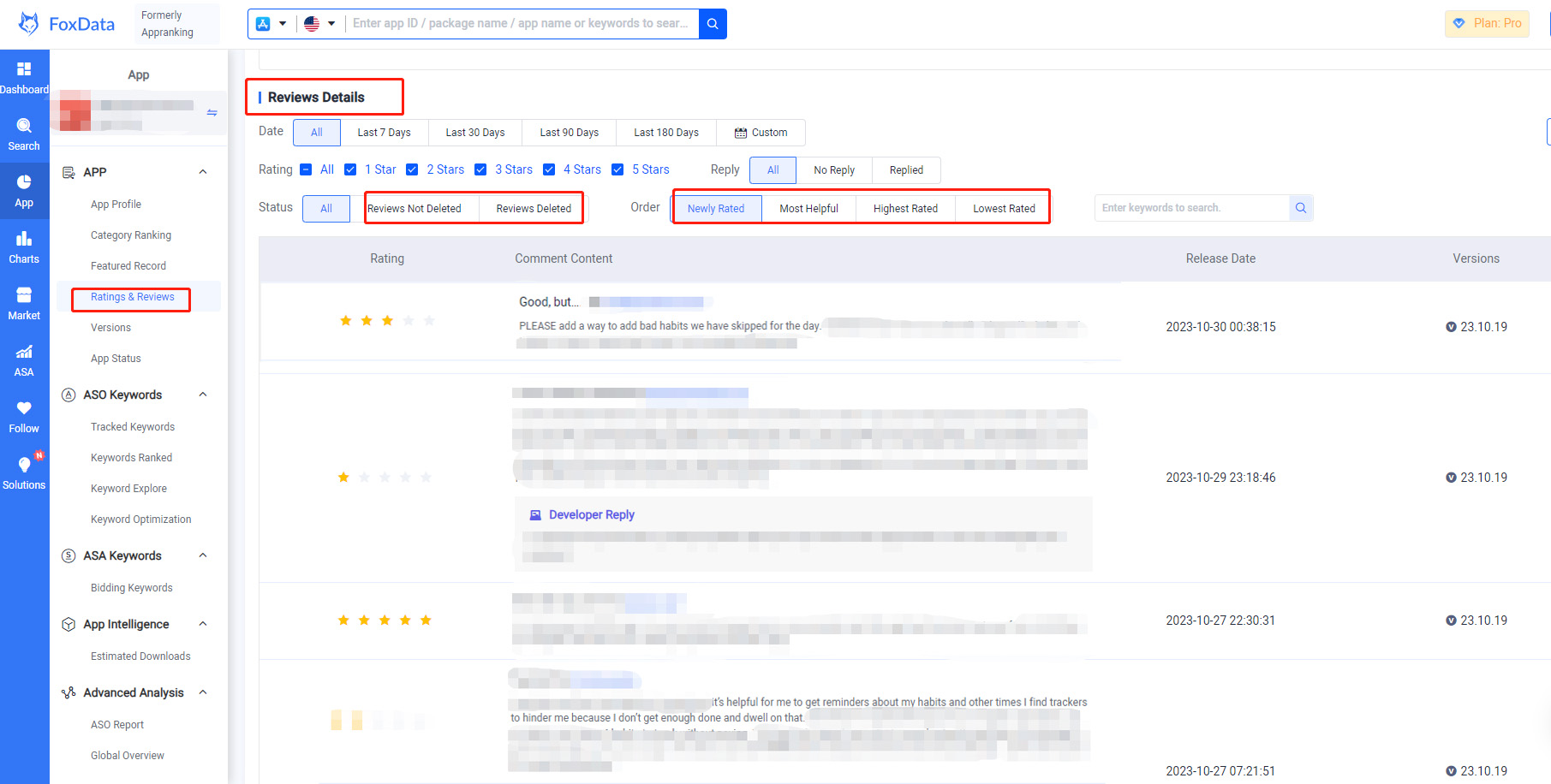
Task: Open Estimated Downloads page
Action: [x=140, y=656]
